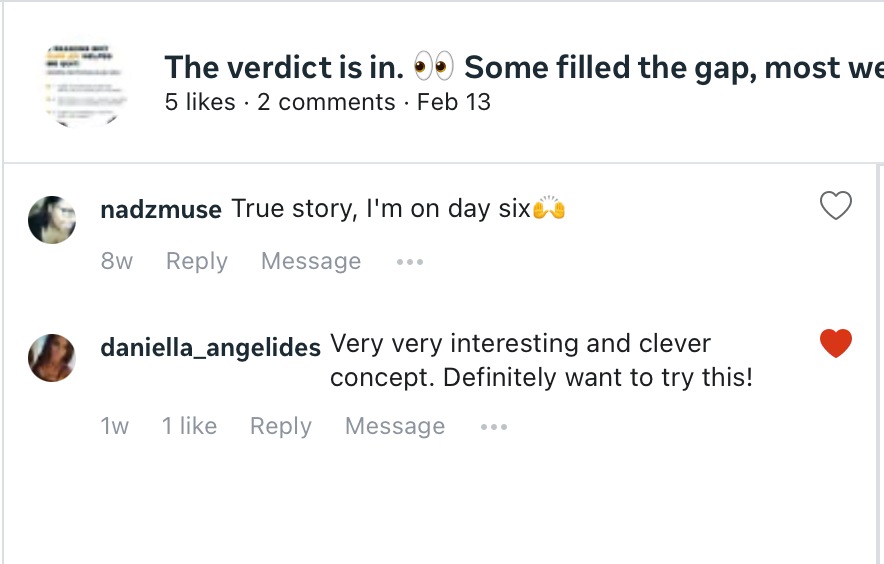Unlike the daniella_angelides comment red heart

click(x=835, y=344)
